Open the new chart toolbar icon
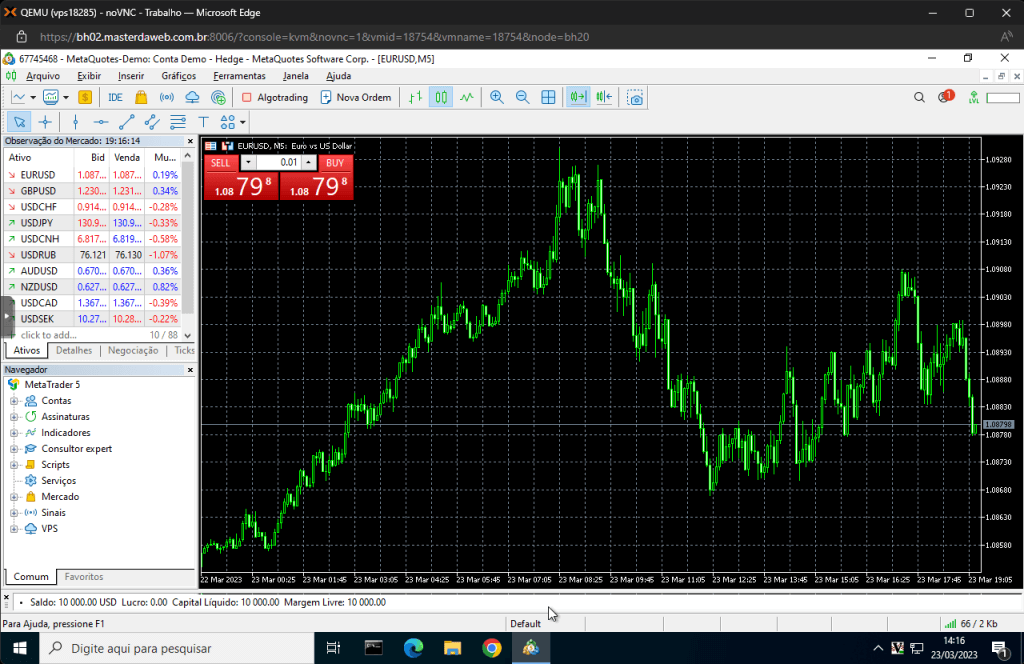Screen dimensions: 1024x664 18,97
